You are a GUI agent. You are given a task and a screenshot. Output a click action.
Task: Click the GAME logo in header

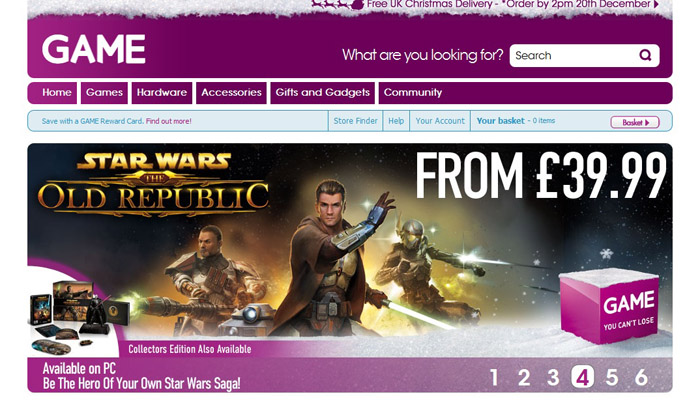click(94, 49)
